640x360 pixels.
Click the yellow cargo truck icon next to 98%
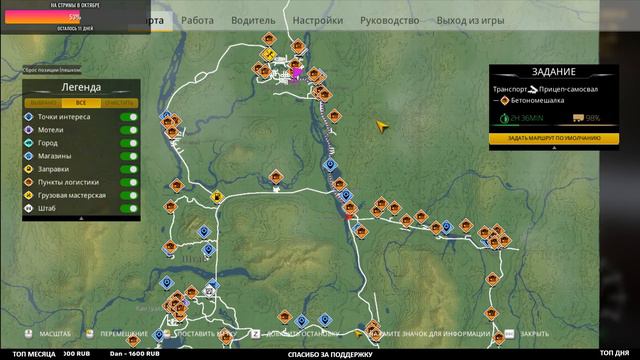click(x=578, y=118)
